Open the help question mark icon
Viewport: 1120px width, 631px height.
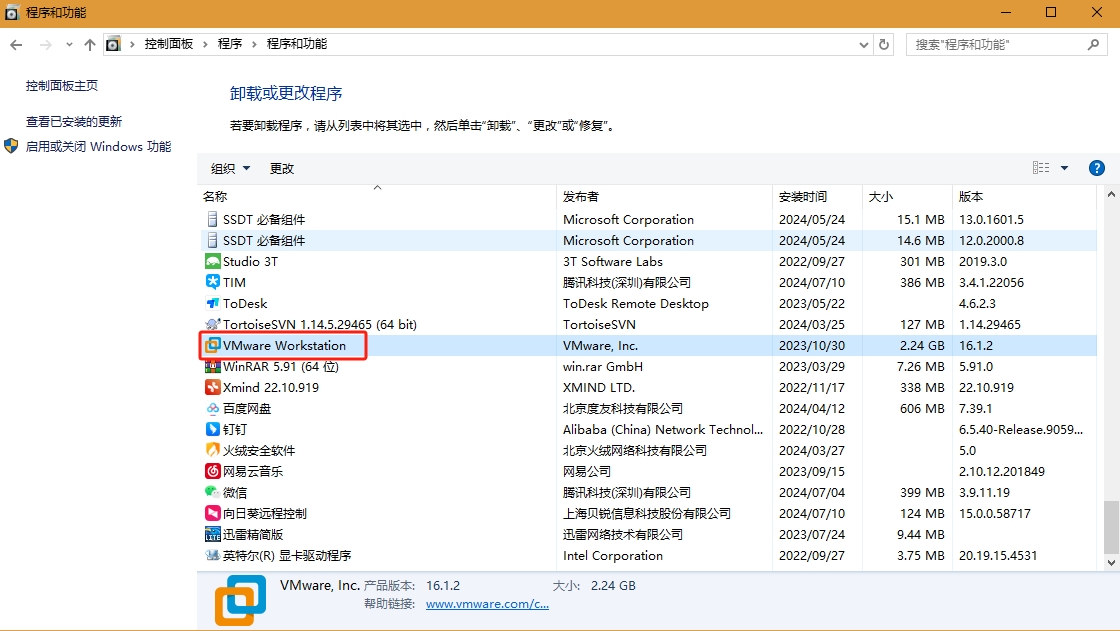(x=1096, y=168)
